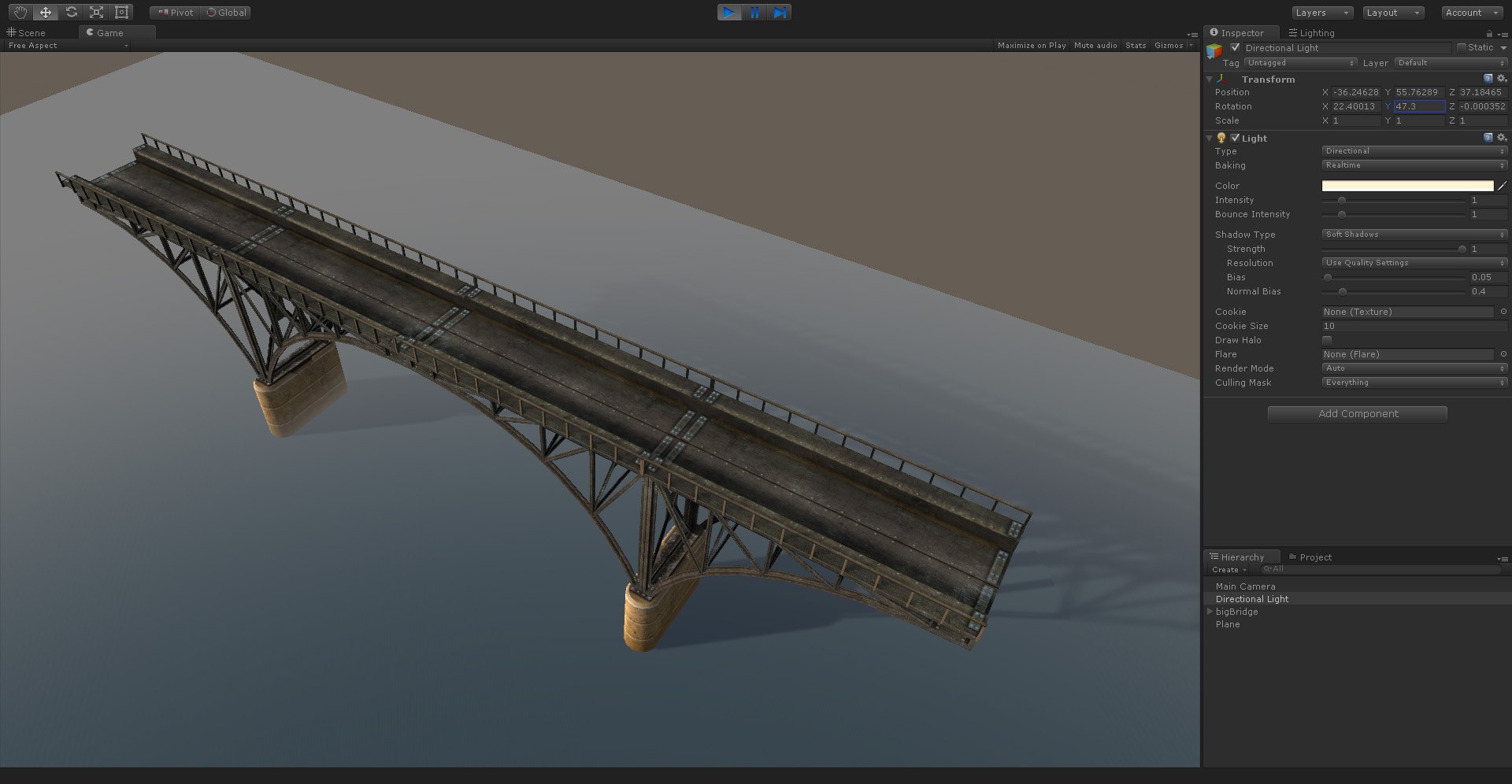The width and height of the screenshot is (1512, 784).
Task: Enable the Draw Halo checkbox
Action: click(x=1327, y=340)
